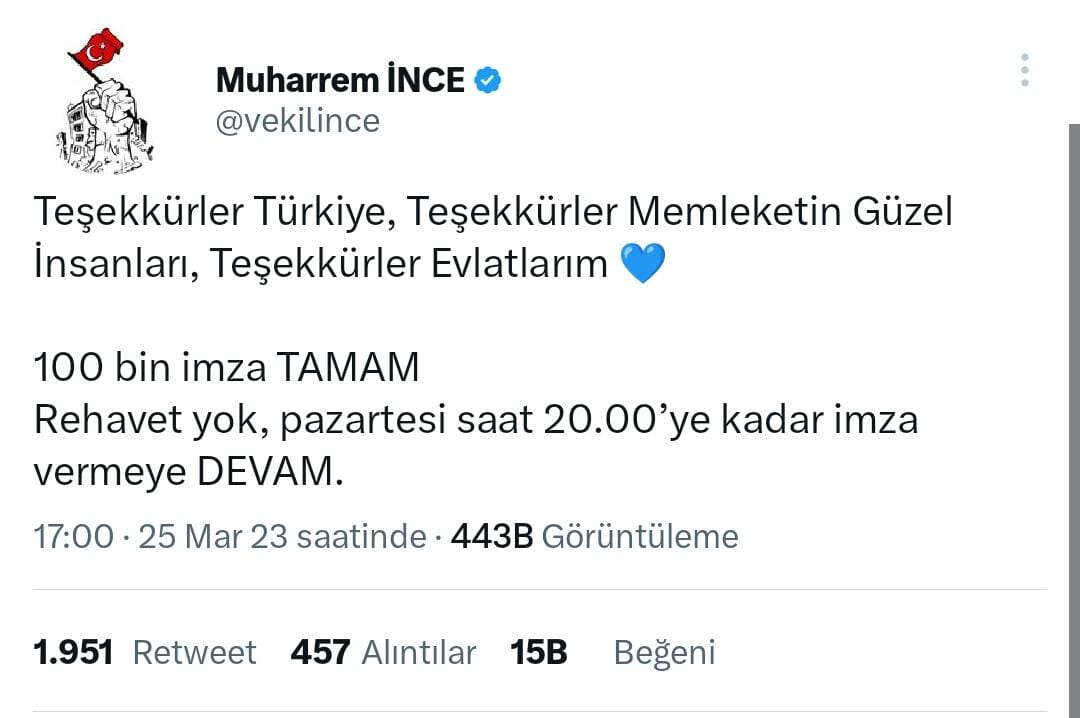Viewport: 1080px width, 718px height.
Task: Open the 15B likes count
Action: pos(539,653)
